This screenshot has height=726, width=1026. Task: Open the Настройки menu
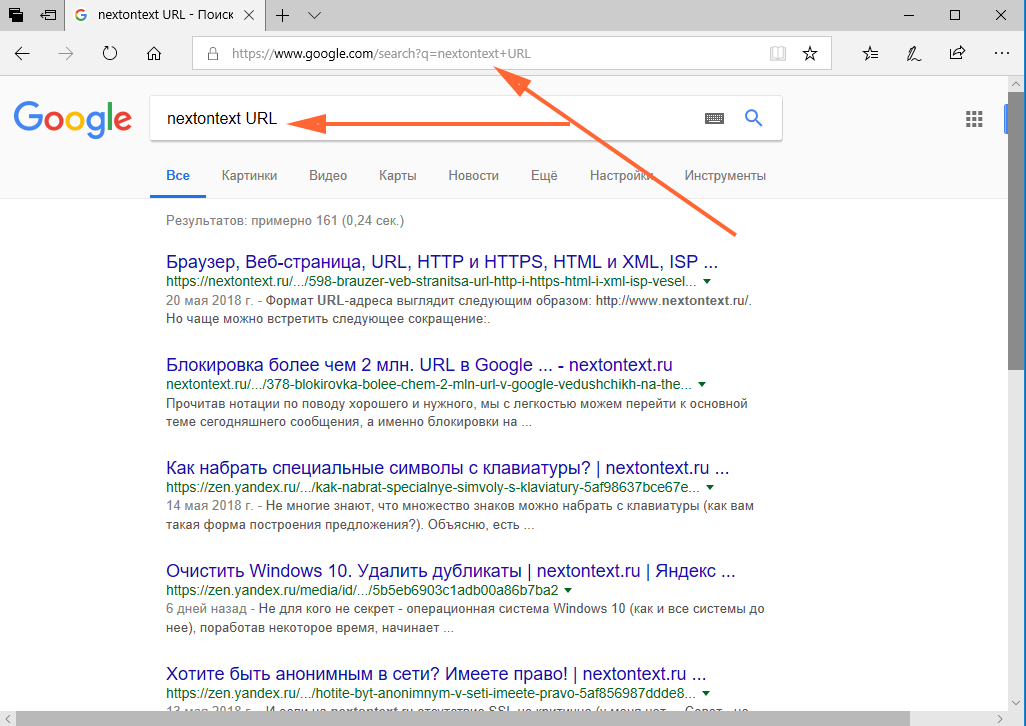620,175
